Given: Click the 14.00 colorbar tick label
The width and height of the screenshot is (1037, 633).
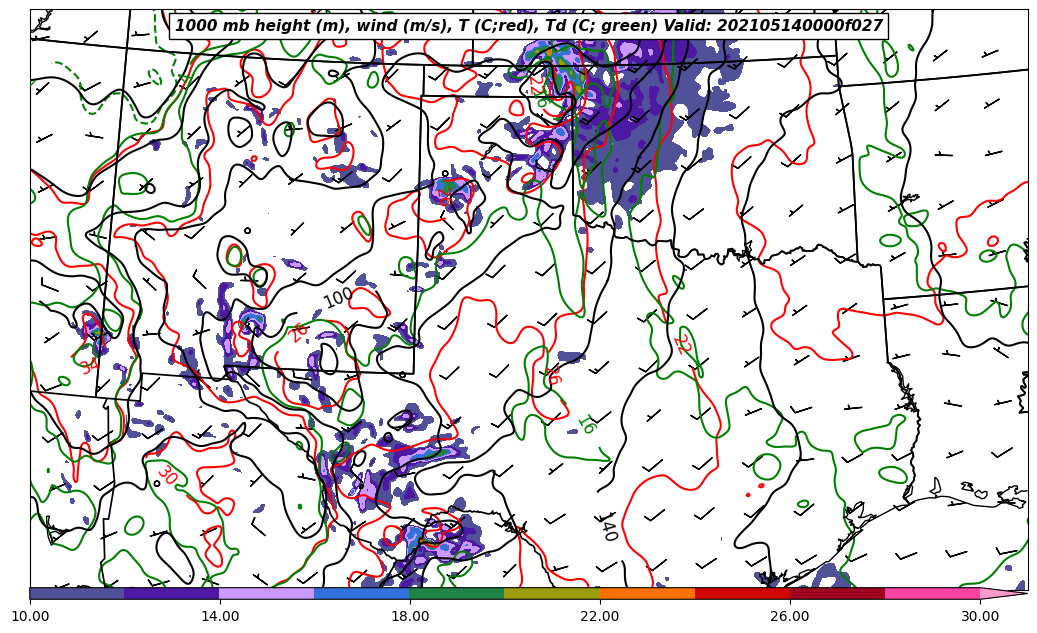Looking at the screenshot, I should coord(220,616).
